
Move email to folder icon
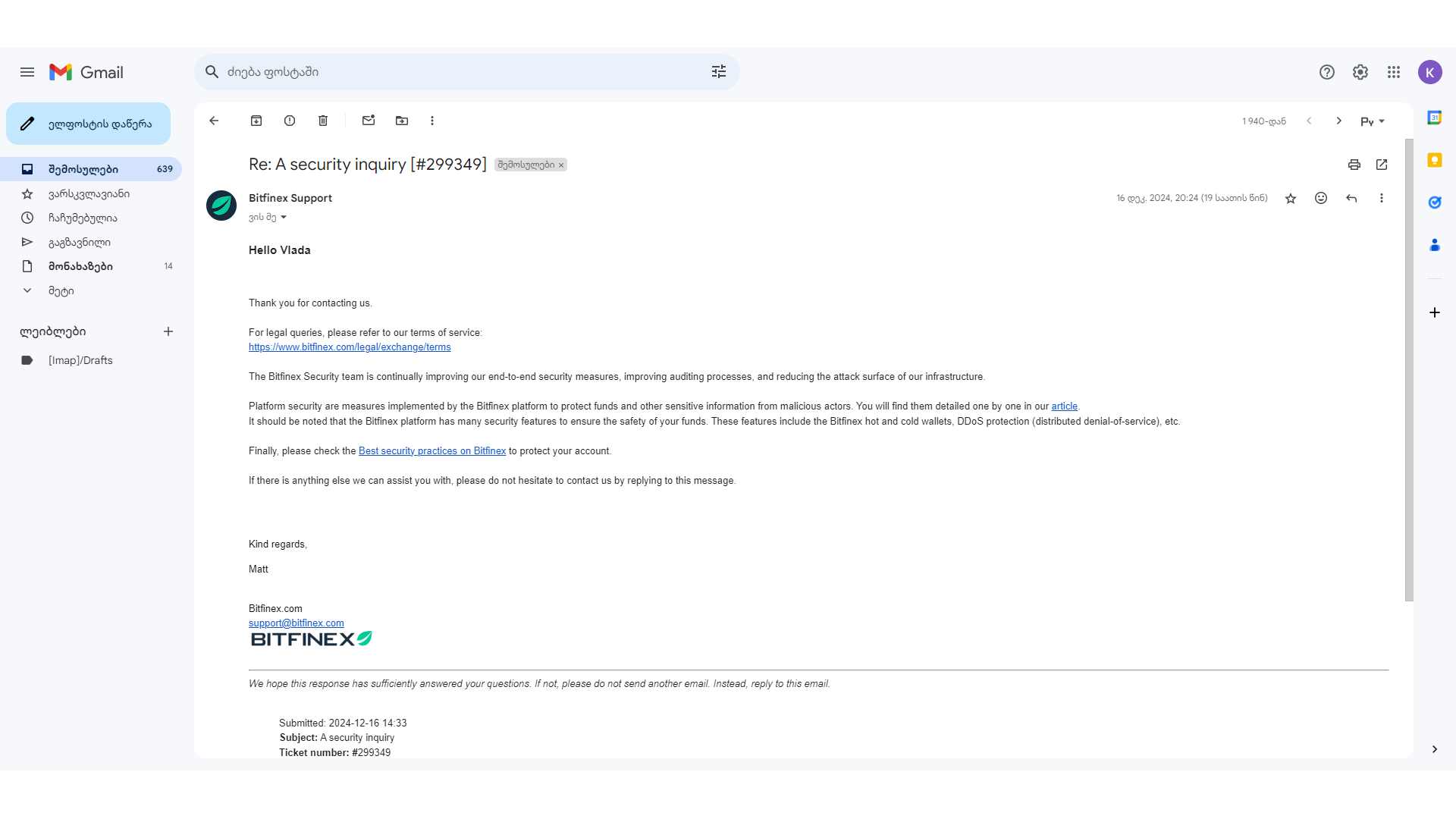(402, 121)
